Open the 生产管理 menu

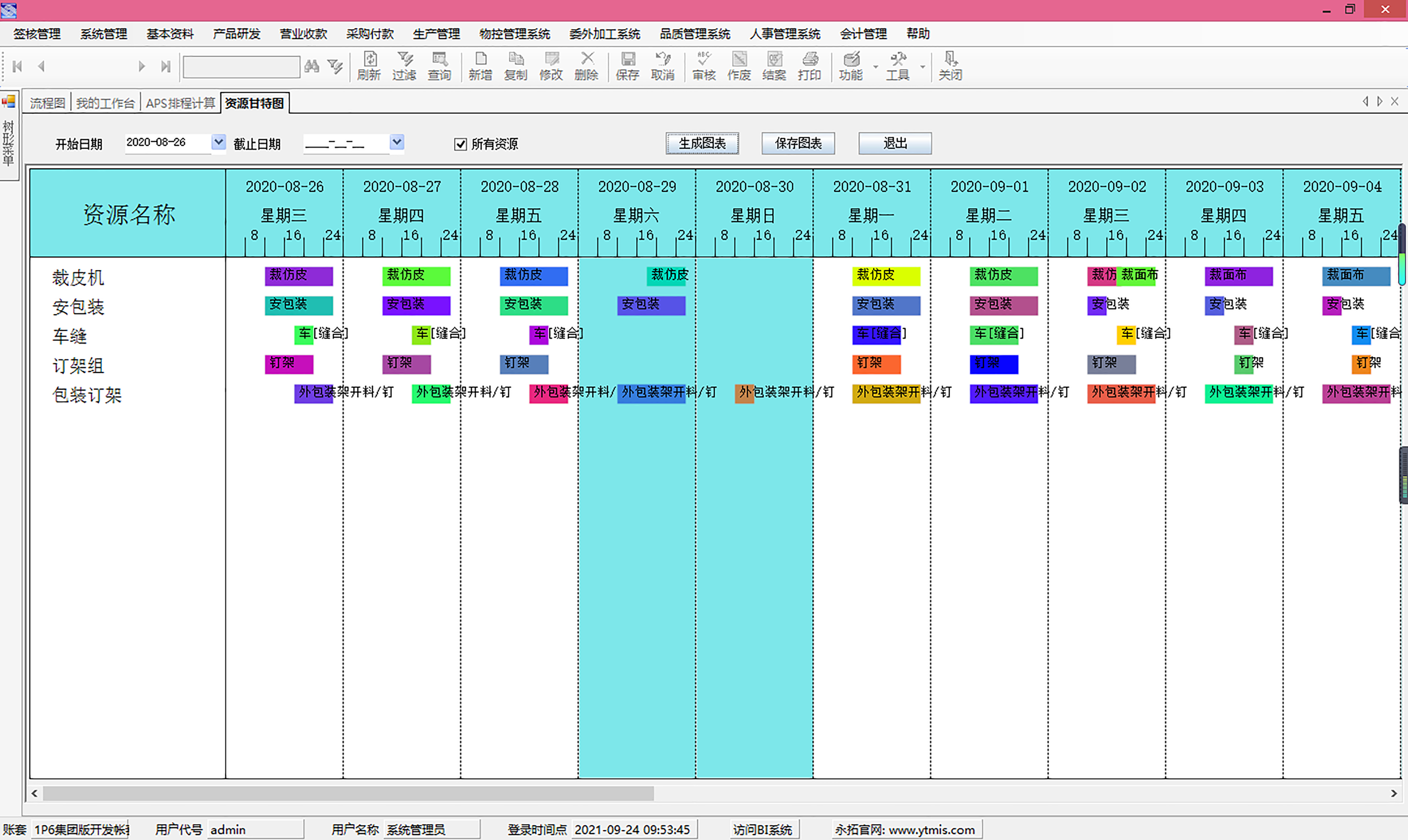click(x=436, y=34)
